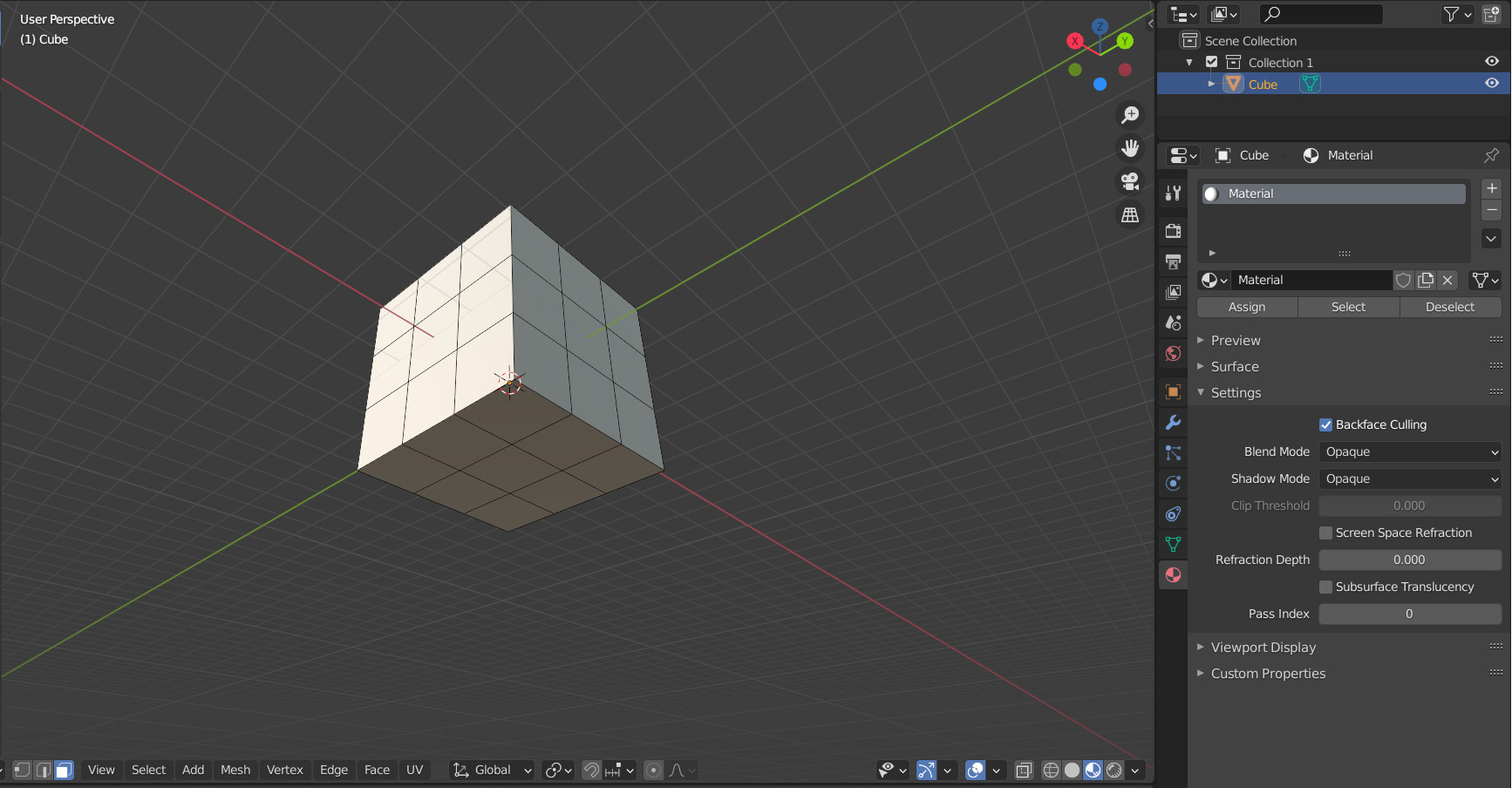Open the Vertex menu
This screenshot has height=788, width=1512.
click(285, 770)
